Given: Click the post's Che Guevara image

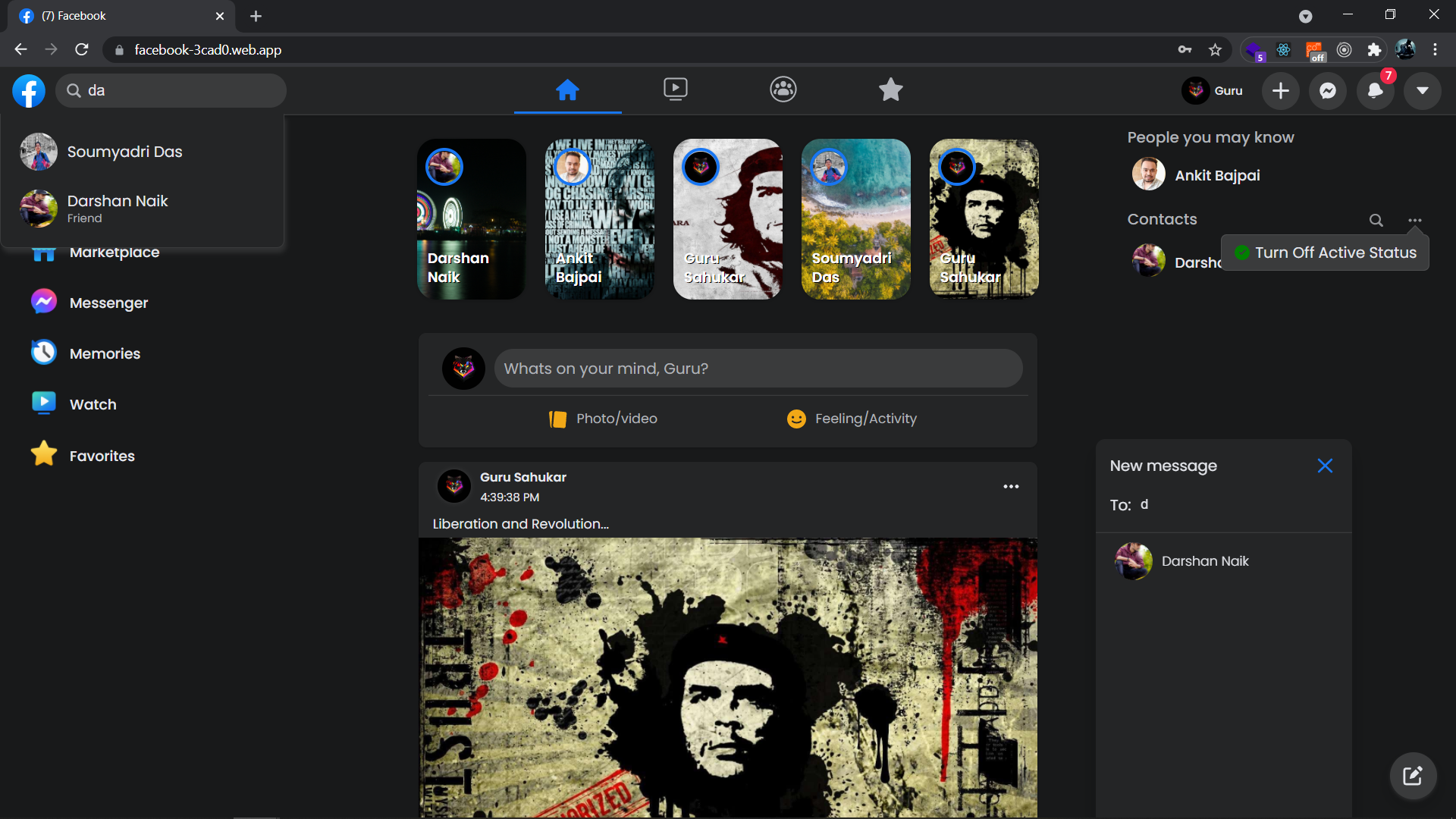Looking at the screenshot, I should pyautogui.click(x=728, y=678).
